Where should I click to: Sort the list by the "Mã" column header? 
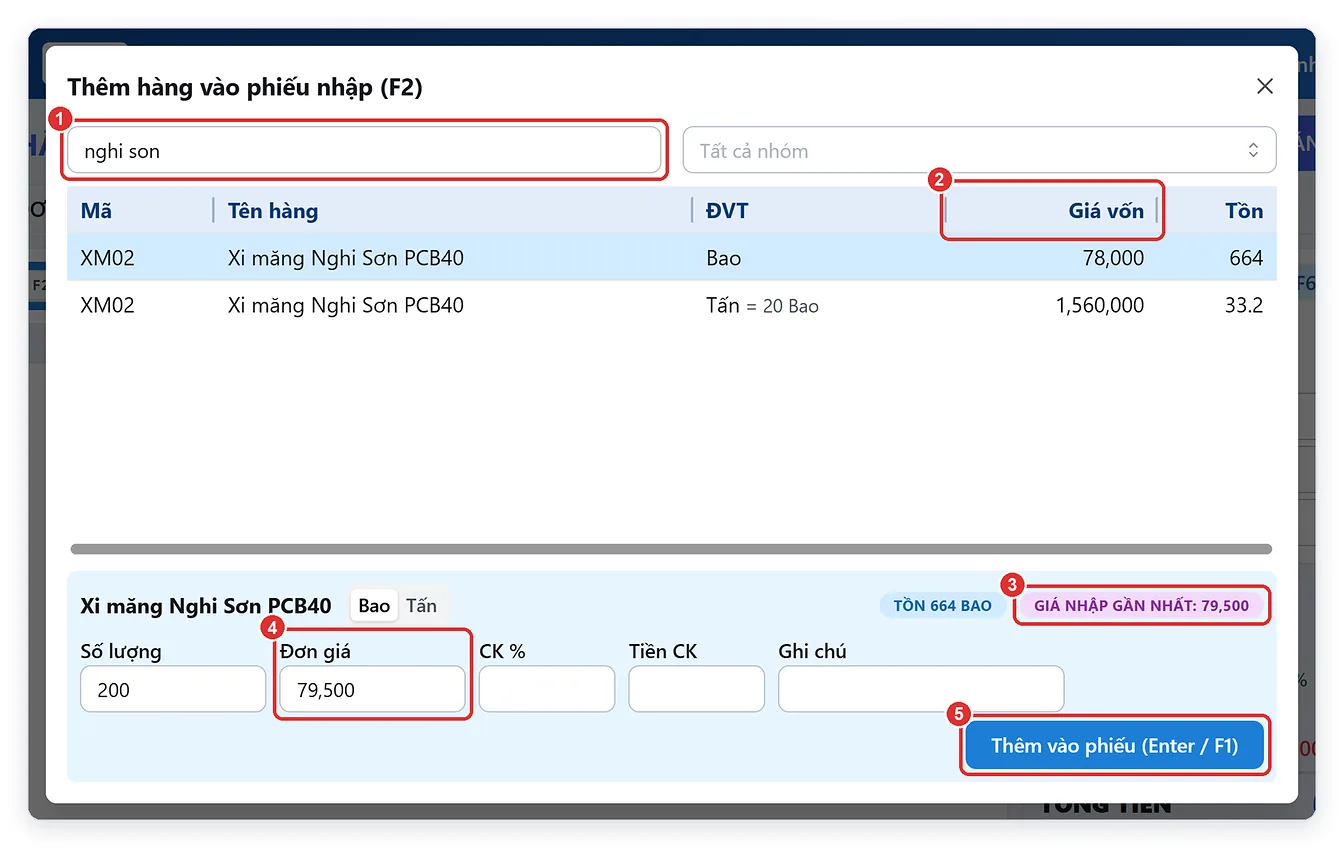tap(96, 211)
